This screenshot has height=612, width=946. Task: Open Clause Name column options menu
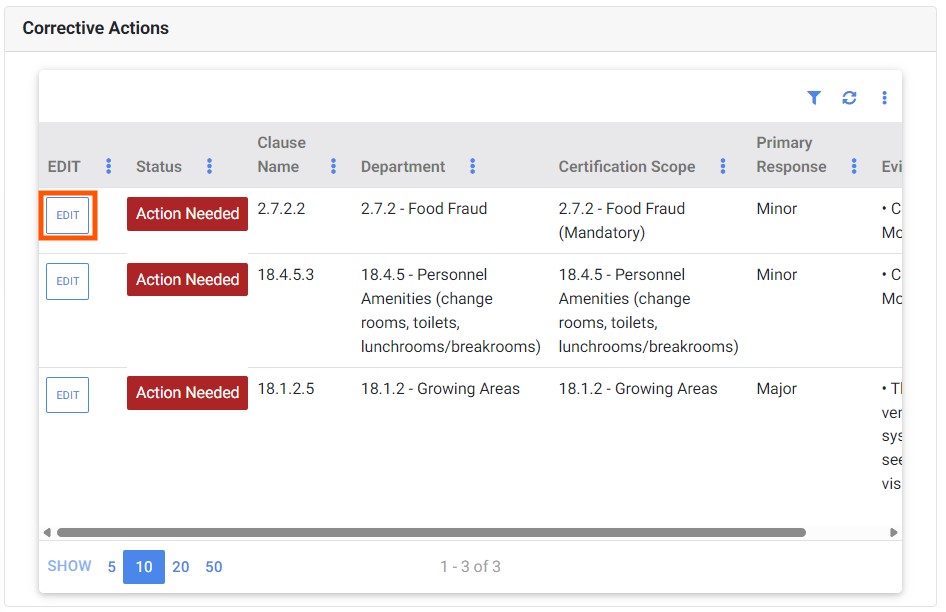point(333,167)
